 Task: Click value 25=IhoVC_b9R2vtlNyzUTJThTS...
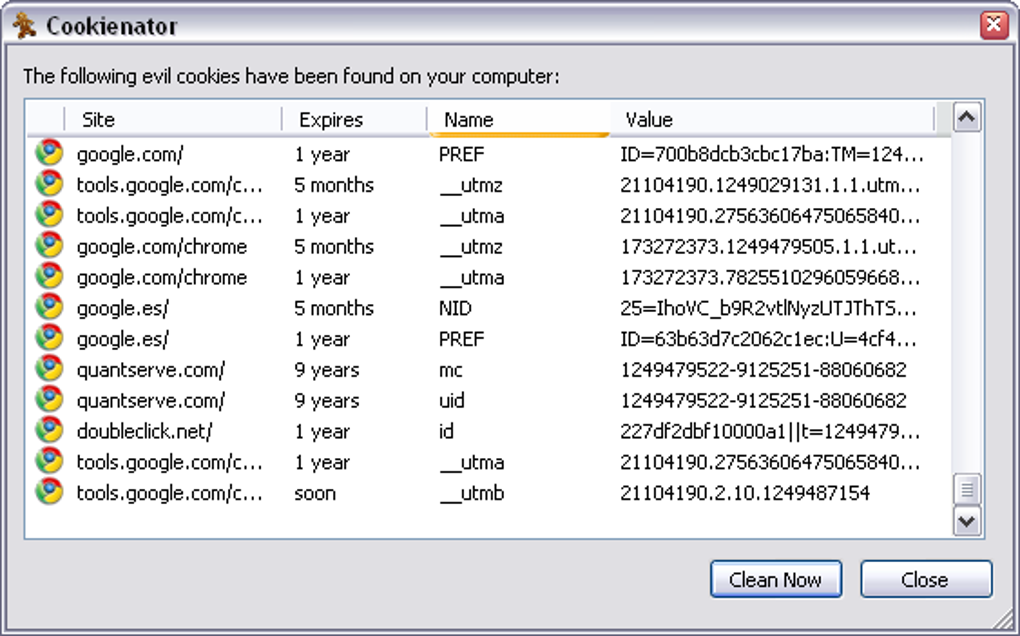point(768,308)
